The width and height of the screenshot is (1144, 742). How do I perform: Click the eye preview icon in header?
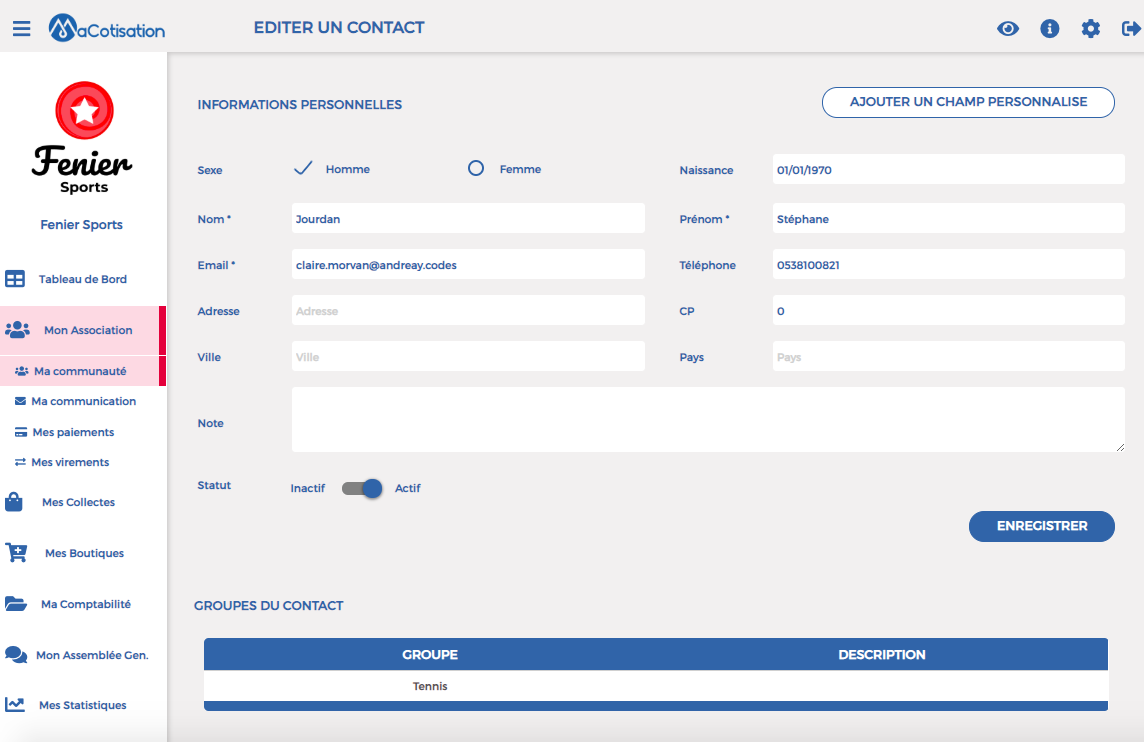1008,28
